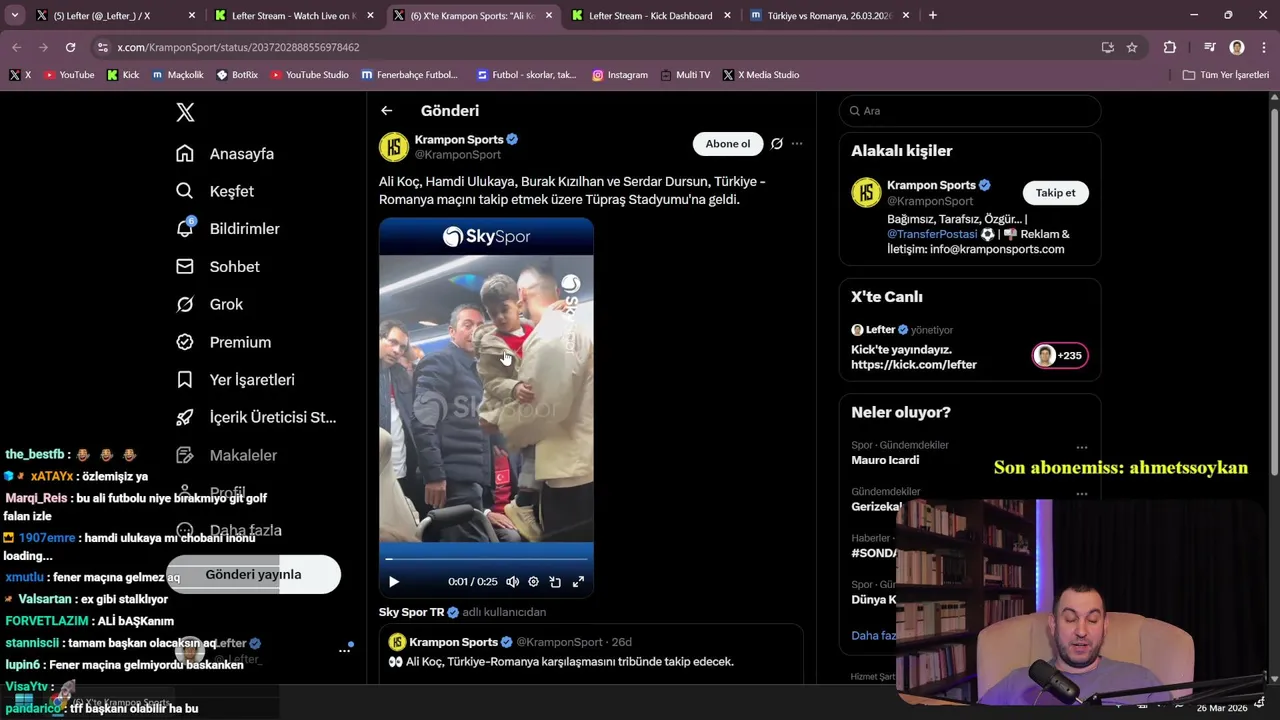This screenshot has width=1280, height=720.
Task: Open YouTube bookmark
Action: [69, 75]
